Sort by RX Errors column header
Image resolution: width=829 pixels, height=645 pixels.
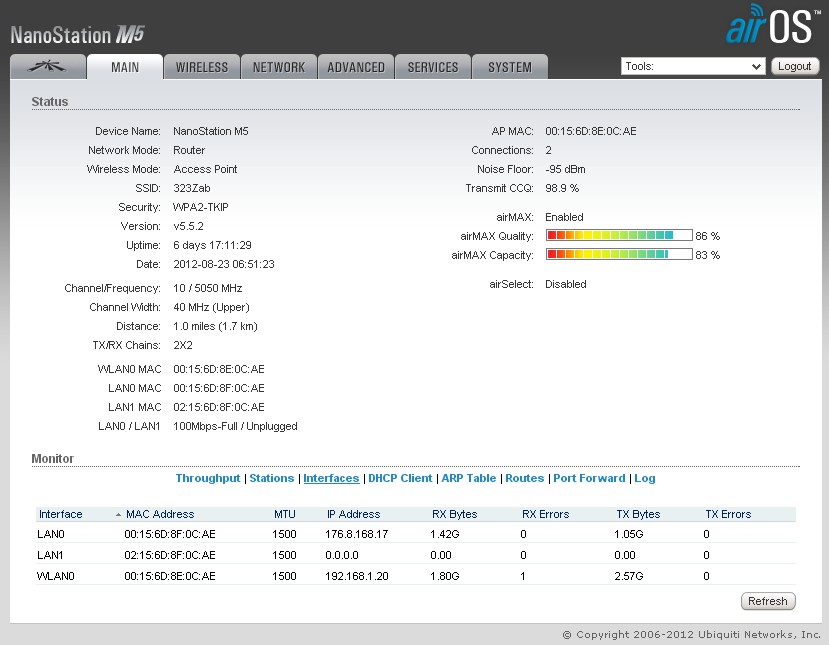point(546,514)
